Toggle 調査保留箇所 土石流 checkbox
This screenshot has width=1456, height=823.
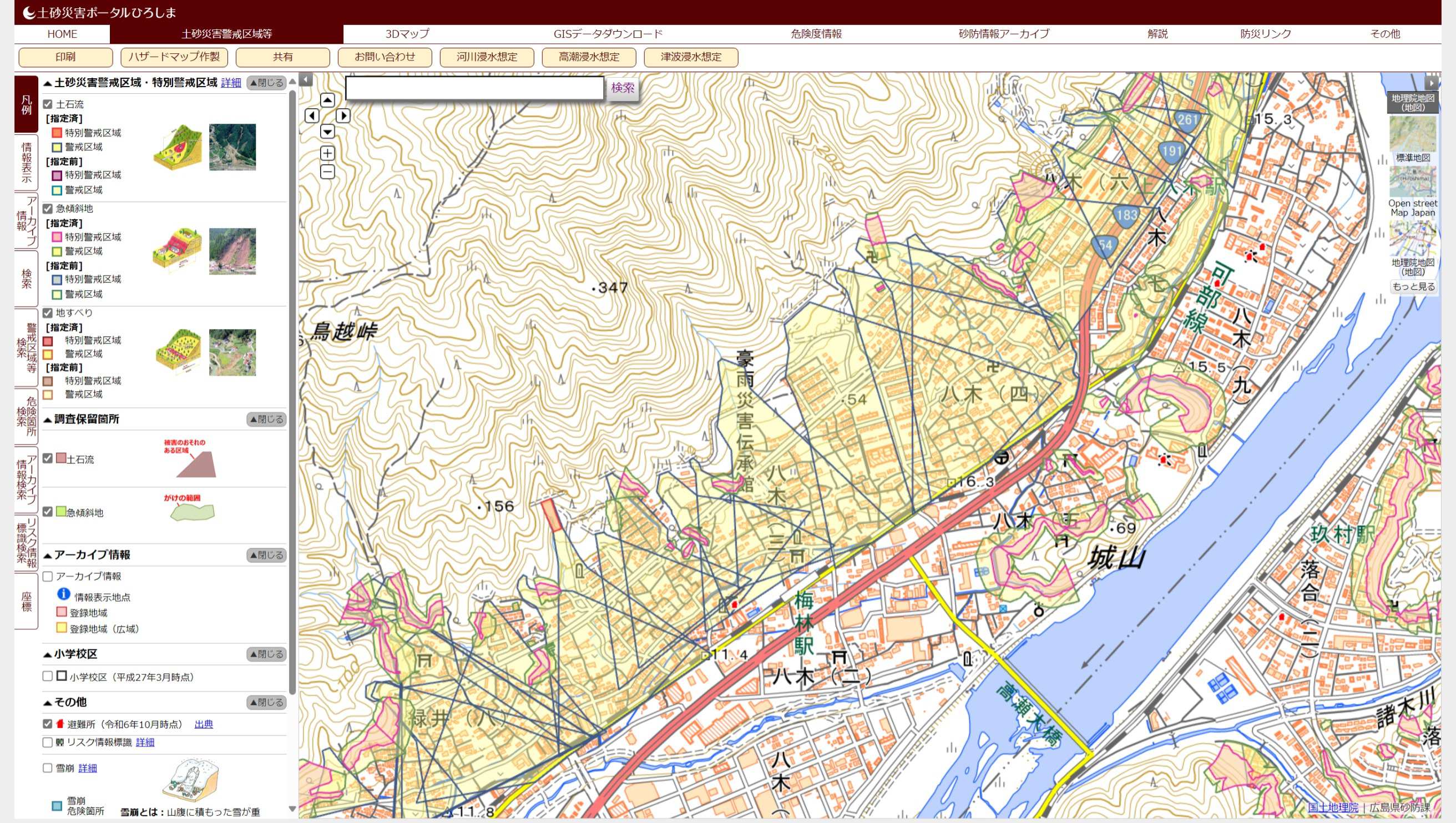(48, 458)
